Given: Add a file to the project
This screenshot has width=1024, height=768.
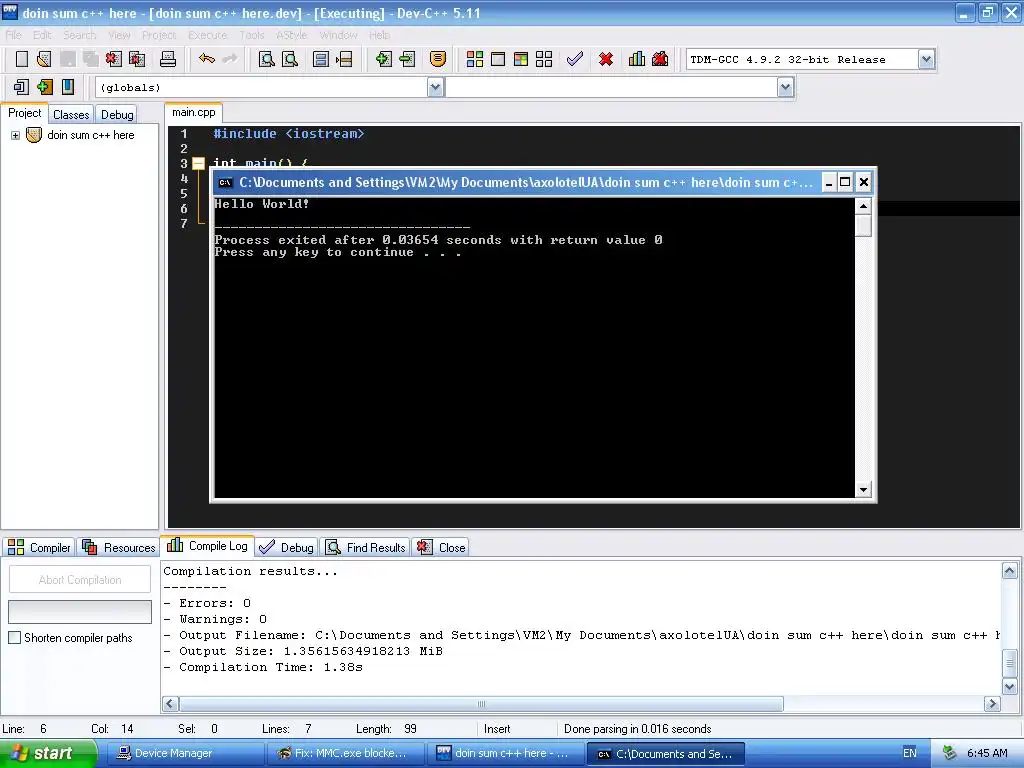Looking at the screenshot, I should tap(383, 59).
